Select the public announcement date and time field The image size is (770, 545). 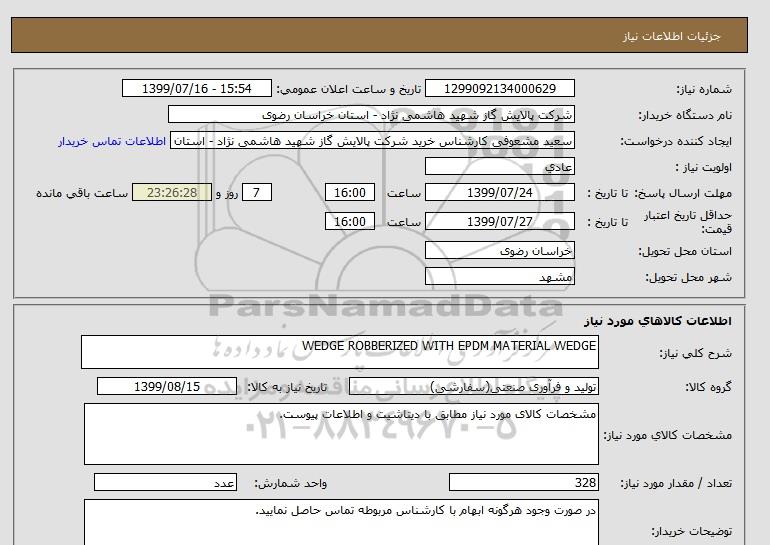coord(196,89)
